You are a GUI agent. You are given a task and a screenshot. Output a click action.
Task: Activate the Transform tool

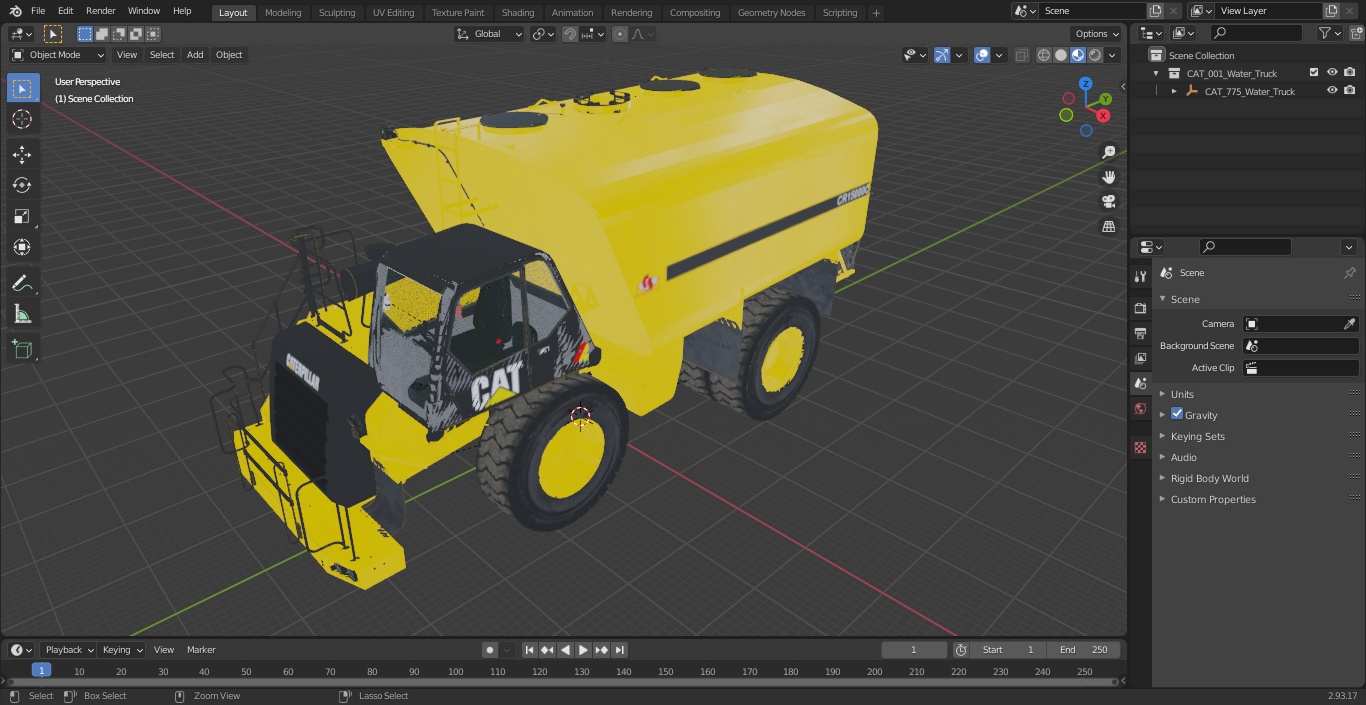click(x=22, y=247)
